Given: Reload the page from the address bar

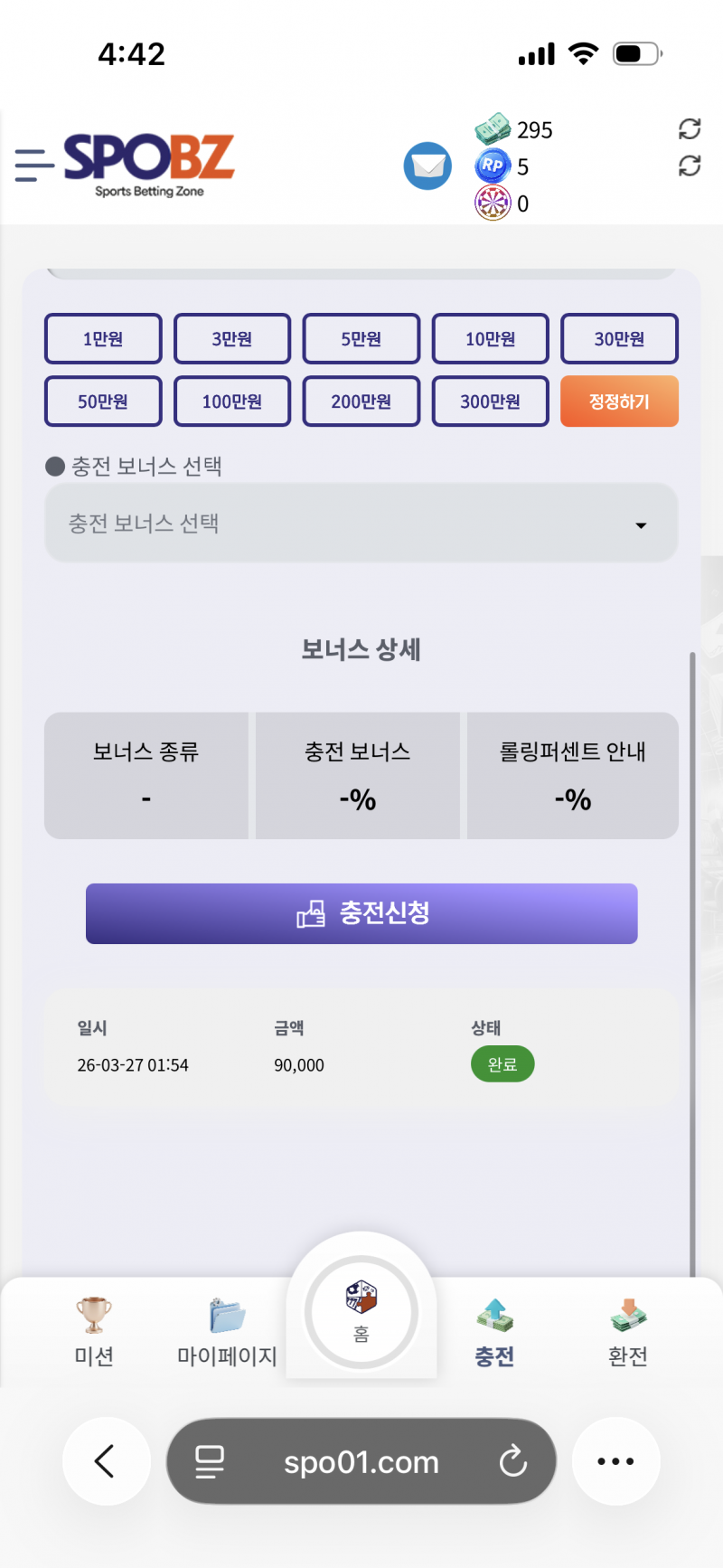Looking at the screenshot, I should [x=512, y=1461].
